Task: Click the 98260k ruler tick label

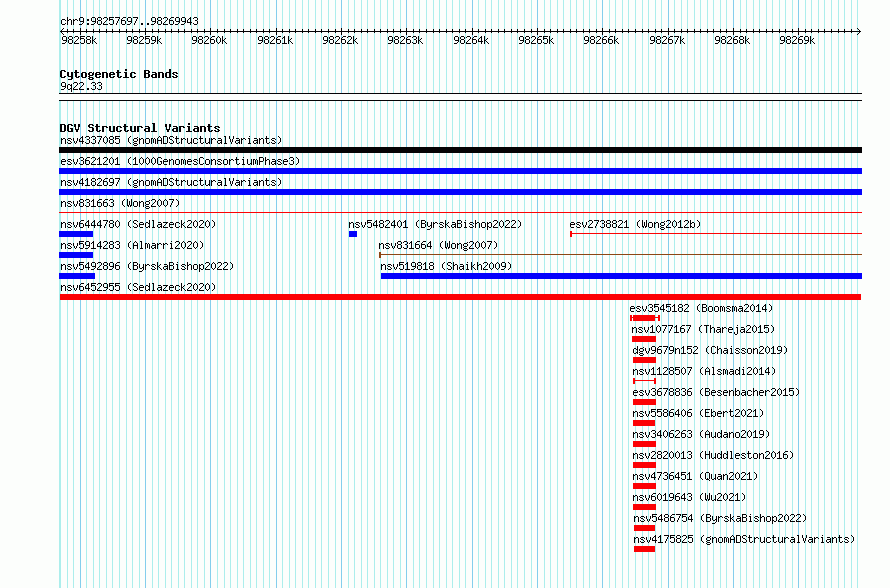Action: point(209,40)
